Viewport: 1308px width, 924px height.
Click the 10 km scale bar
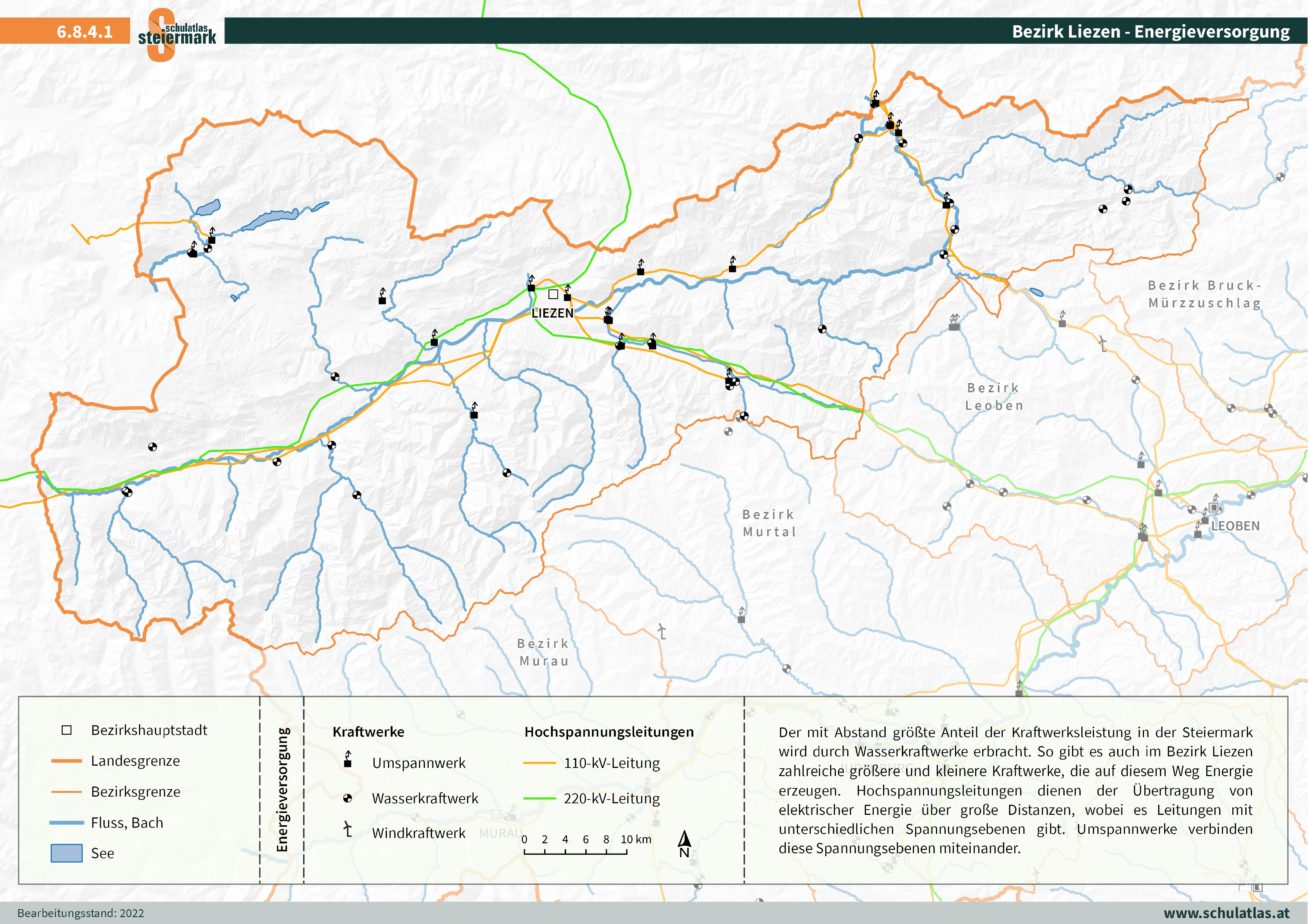(x=576, y=852)
